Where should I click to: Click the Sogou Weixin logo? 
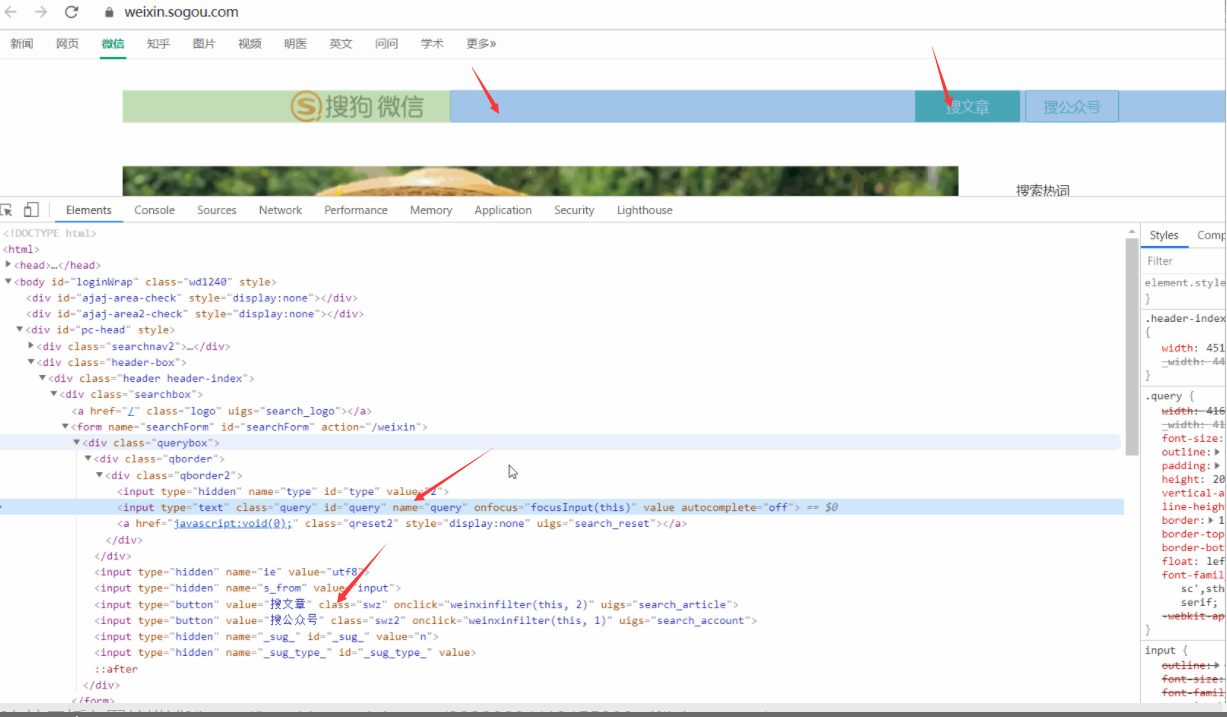357,106
